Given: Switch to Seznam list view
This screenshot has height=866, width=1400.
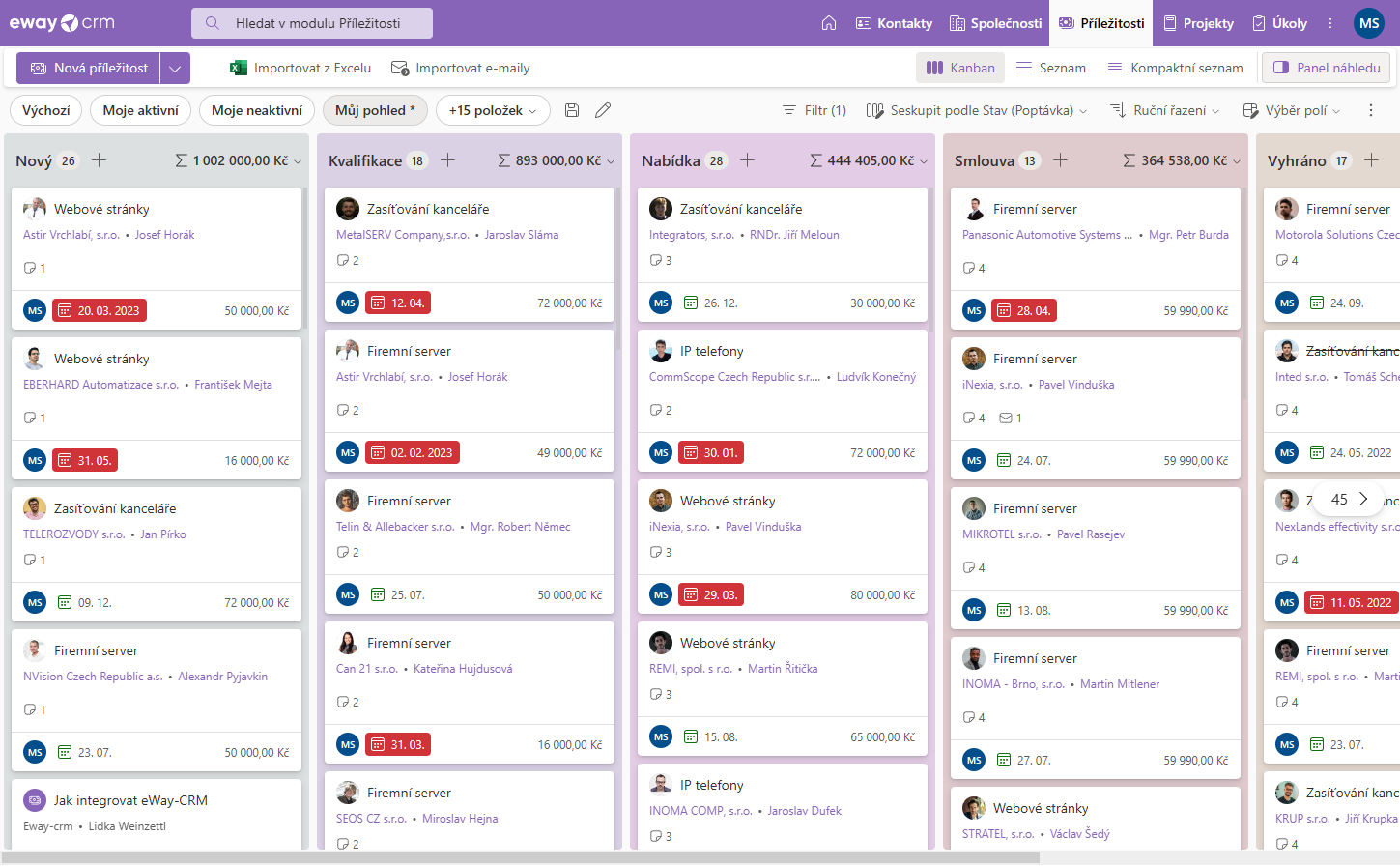Looking at the screenshot, I should pos(1051,68).
